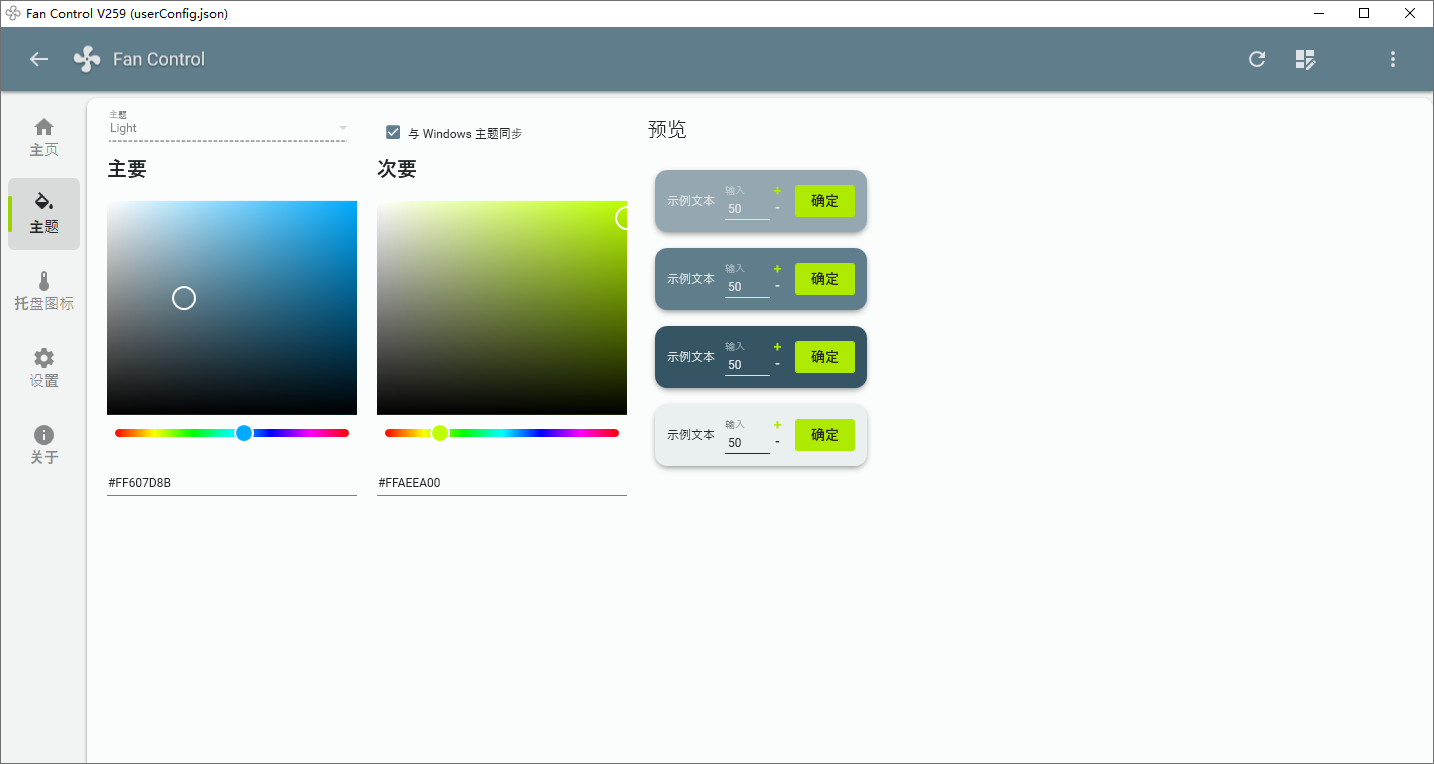This screenshot has height=764, width=1434.
Task: Edit the #FF607D8B hex value field
Action: 231,482
